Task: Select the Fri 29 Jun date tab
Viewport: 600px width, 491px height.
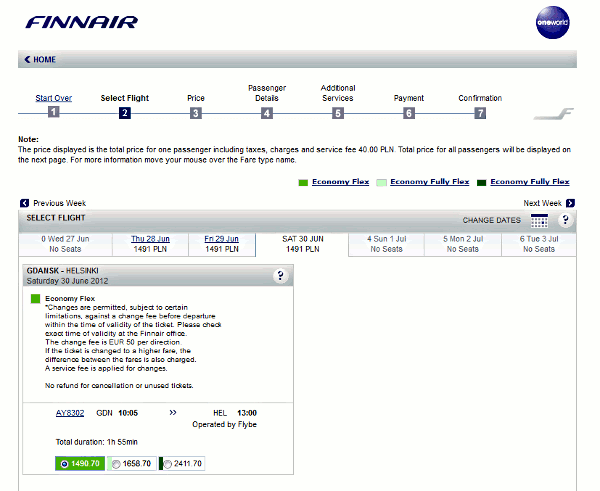Action: point(222,244)
